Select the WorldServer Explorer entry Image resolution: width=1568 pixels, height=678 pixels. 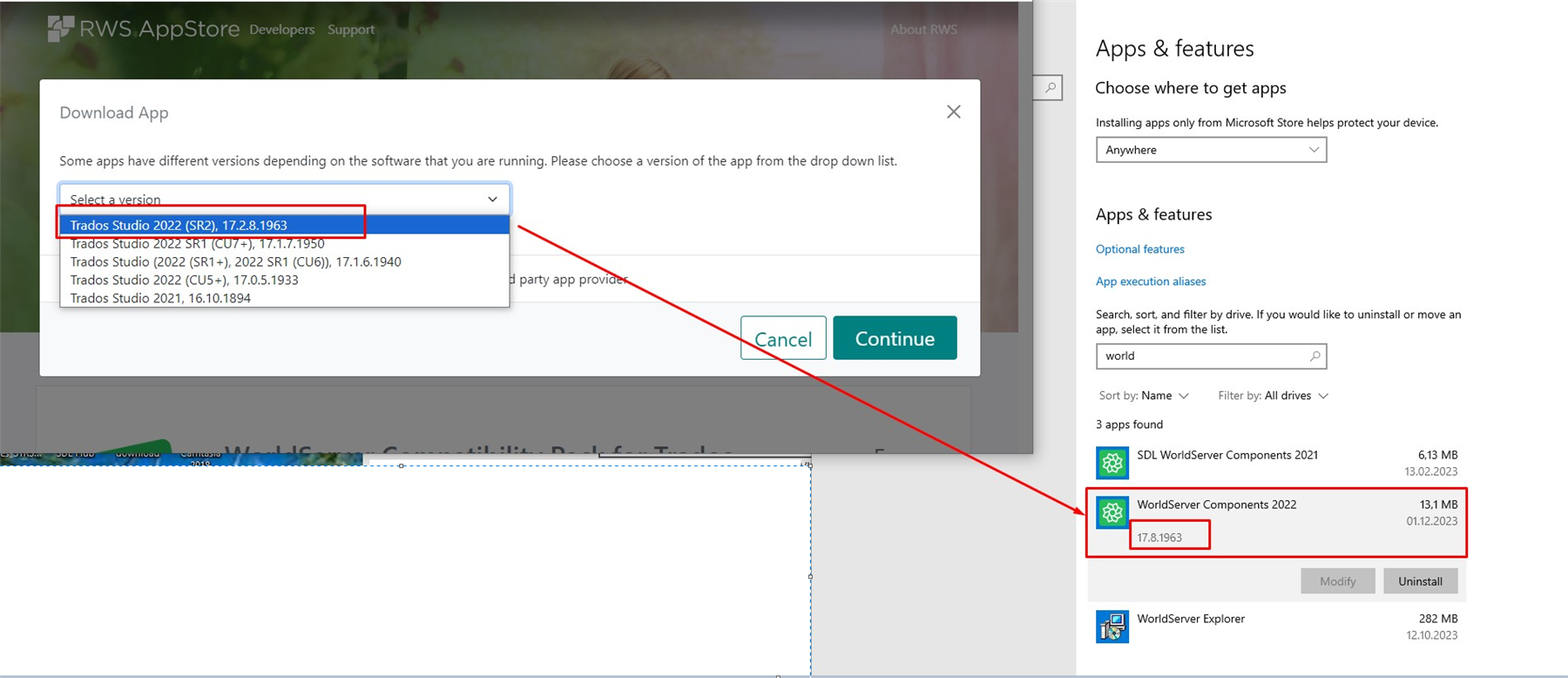[1277, 627]
